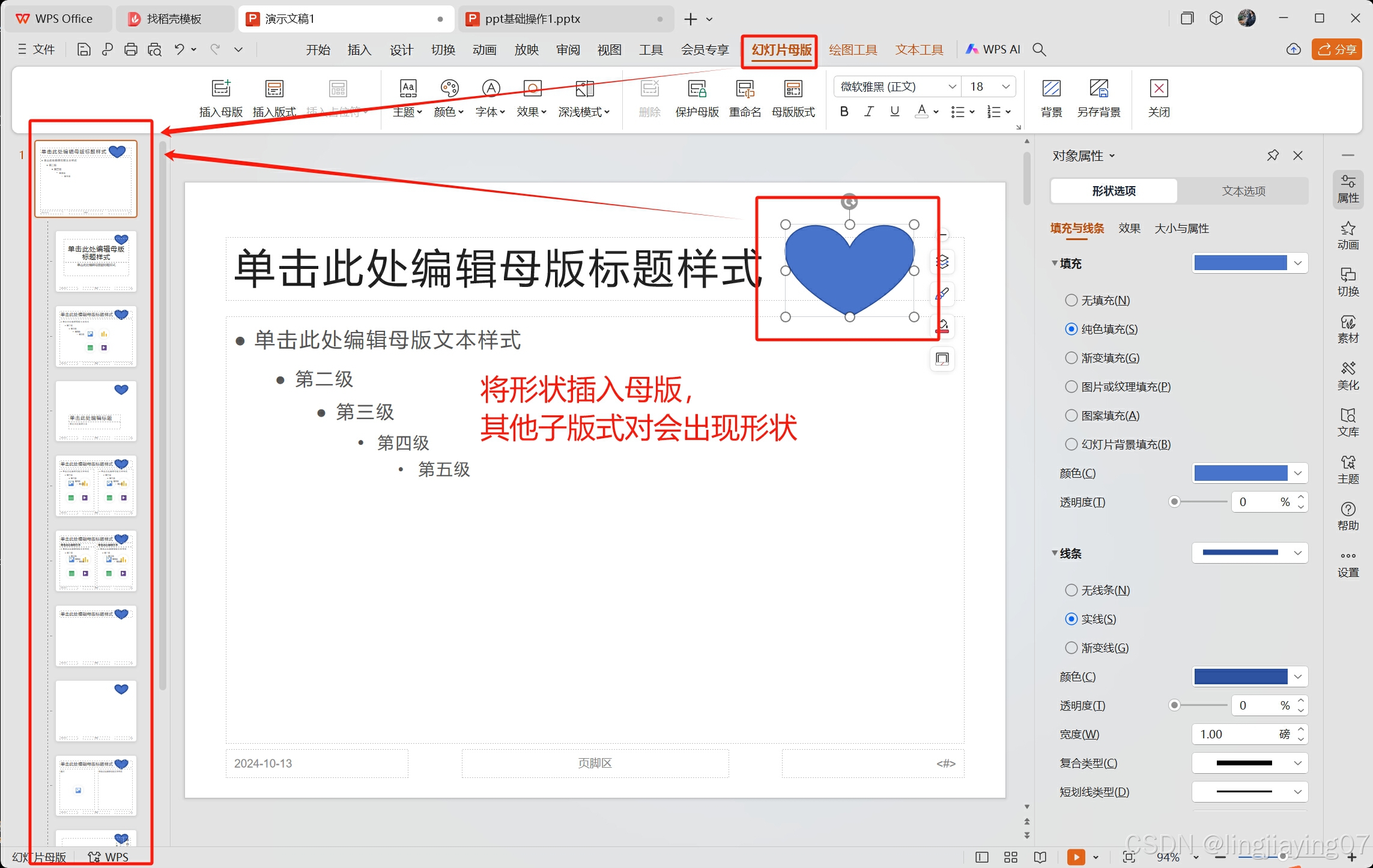
Task: Select the No Fill (无填充) option
Action: coord(1071,300)
